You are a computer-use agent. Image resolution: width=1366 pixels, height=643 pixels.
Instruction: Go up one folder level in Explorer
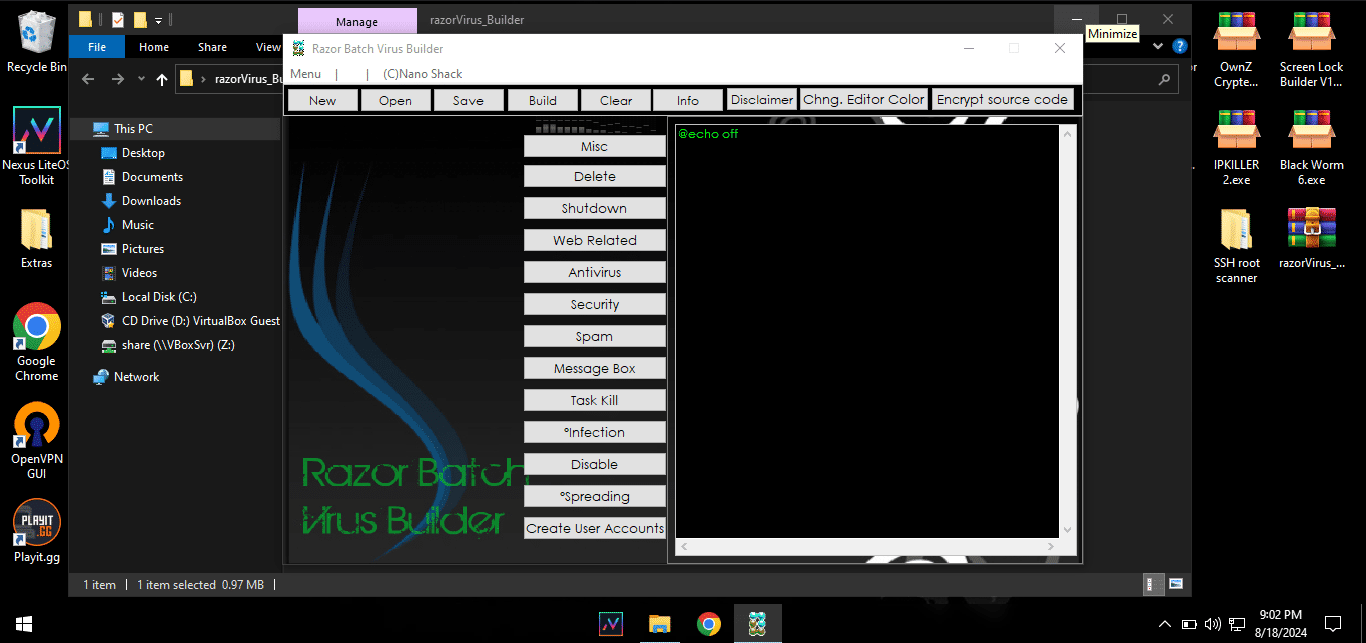tap(161, 79)
